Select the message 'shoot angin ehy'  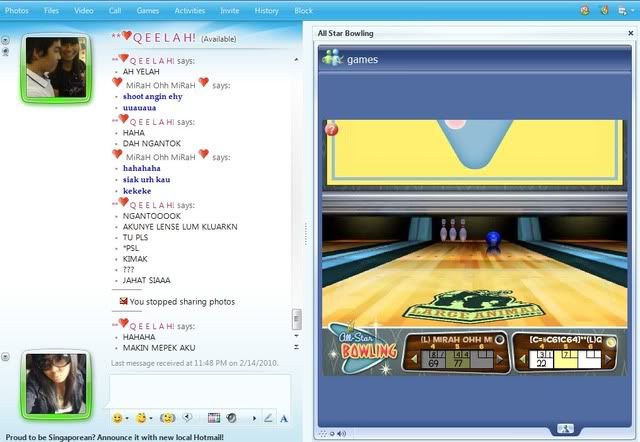click(x=153, y=97)
